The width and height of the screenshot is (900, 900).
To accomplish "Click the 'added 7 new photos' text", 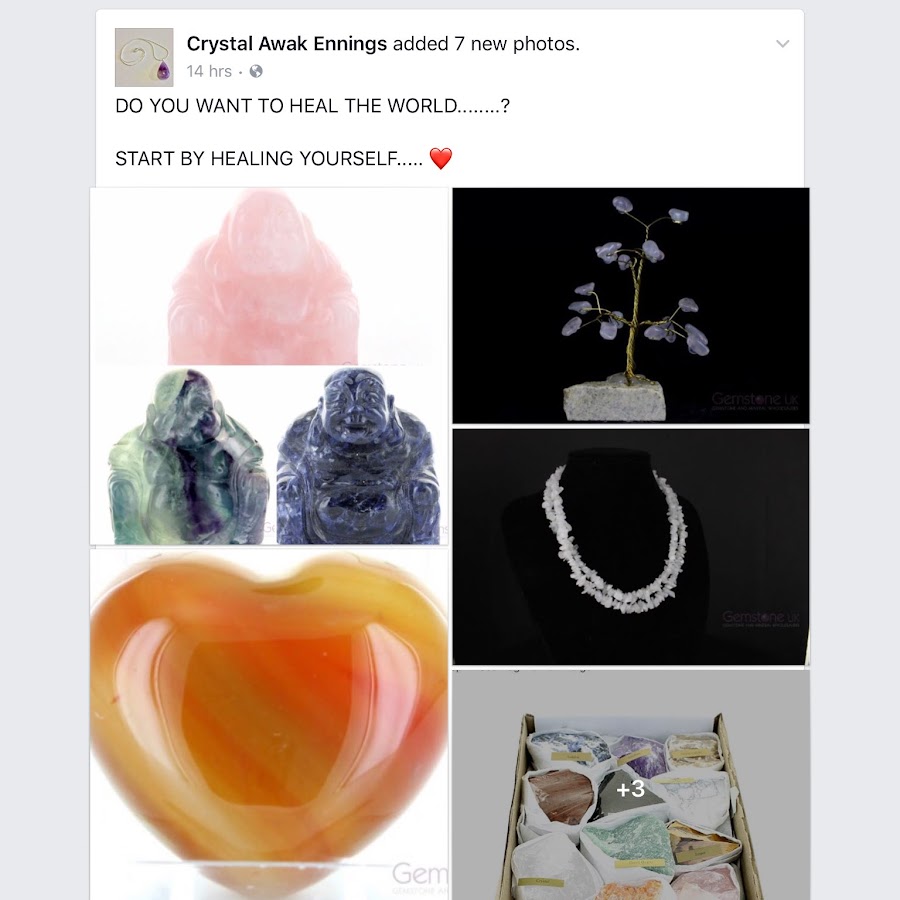I will pyautogui.click(x=486, y=44).
